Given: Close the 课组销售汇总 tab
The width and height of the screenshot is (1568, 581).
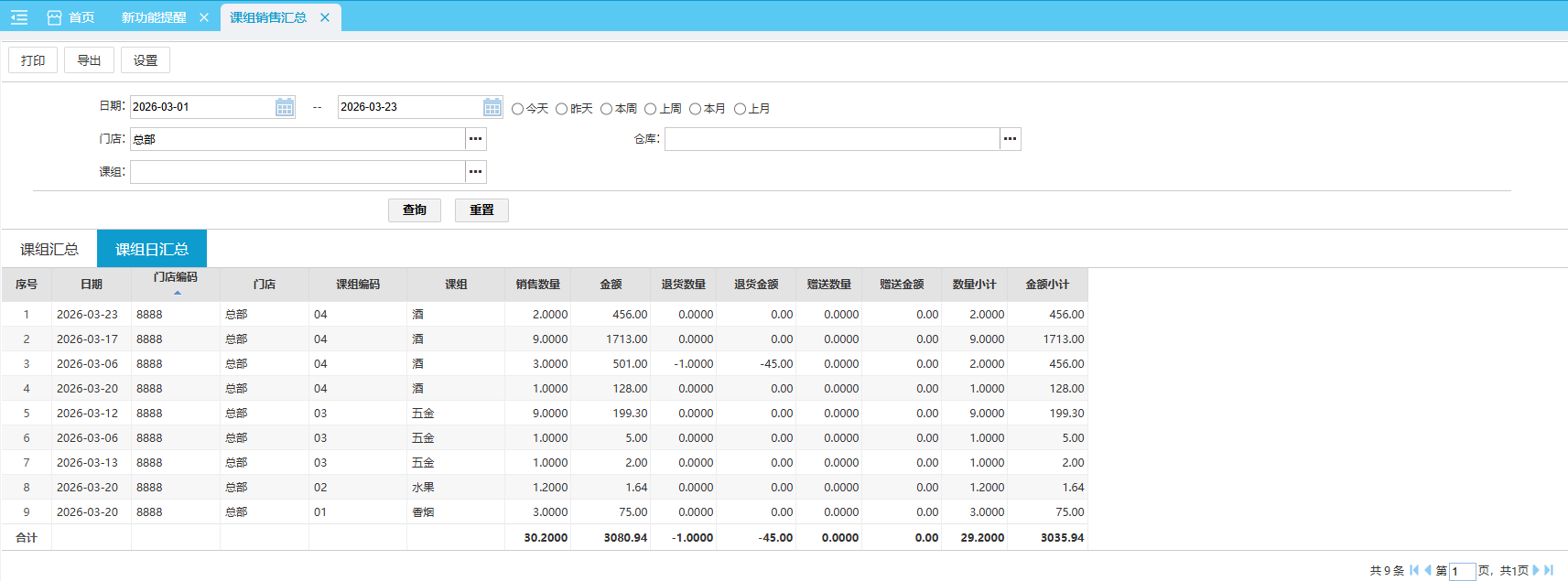Looking at the screenshot, I should click(325, 17).
